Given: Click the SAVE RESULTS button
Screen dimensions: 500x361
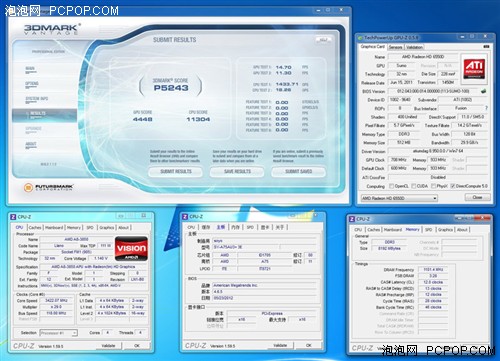Looking at the screenshot, I should 237,171.
